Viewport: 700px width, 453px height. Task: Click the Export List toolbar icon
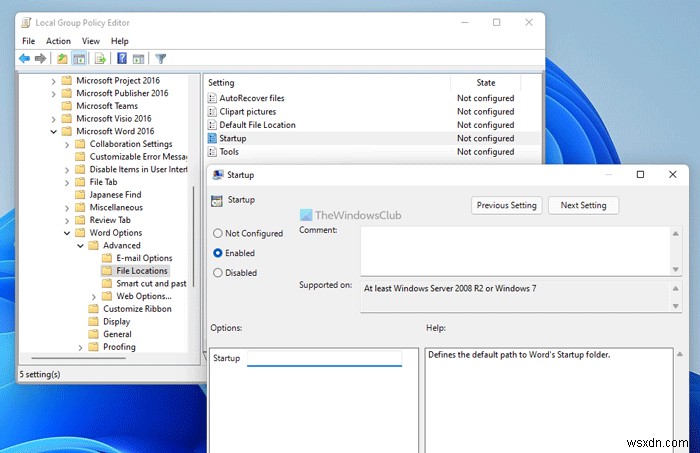point(101,59)
